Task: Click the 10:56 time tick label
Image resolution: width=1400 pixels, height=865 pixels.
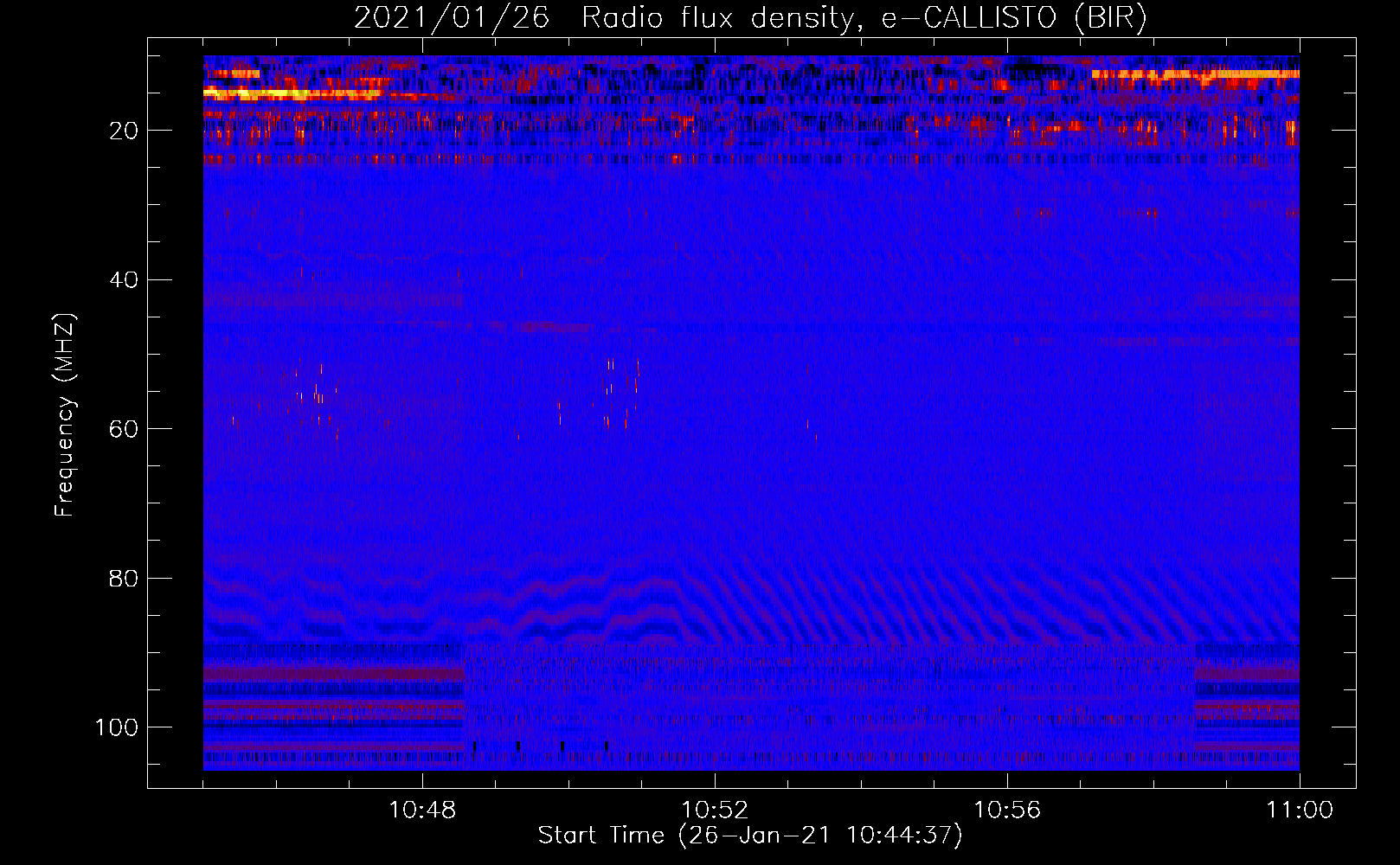Action: pos(1007,811)
